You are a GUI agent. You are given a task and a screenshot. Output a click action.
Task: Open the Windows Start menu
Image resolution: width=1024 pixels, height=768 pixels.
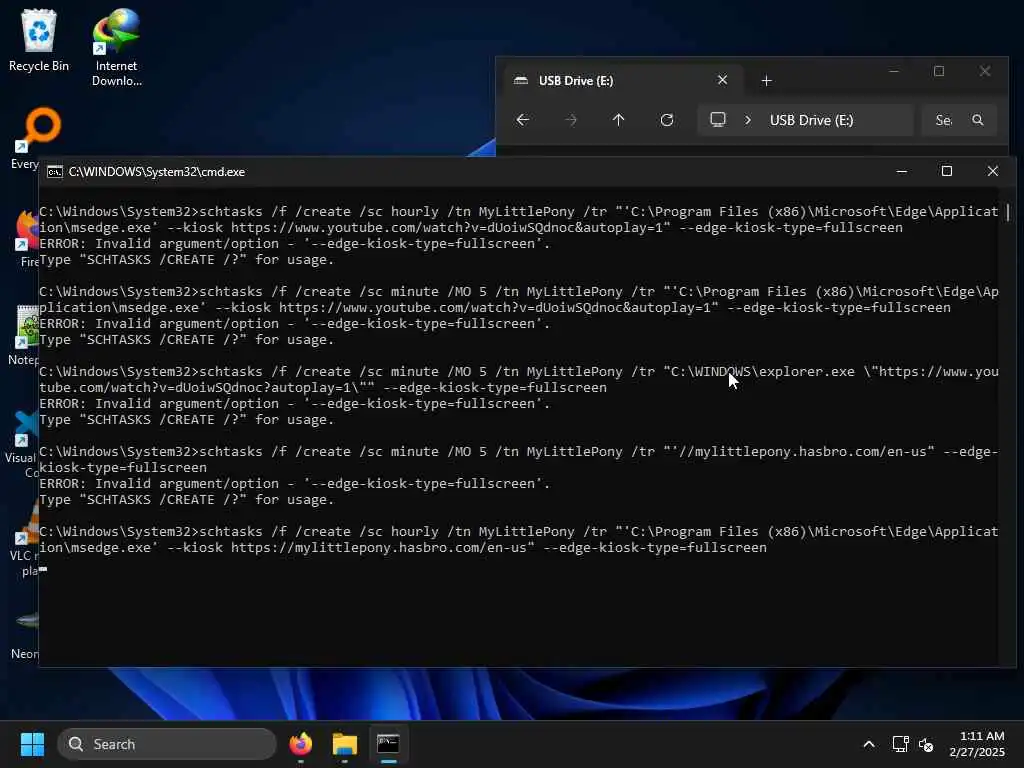[32, 744]
